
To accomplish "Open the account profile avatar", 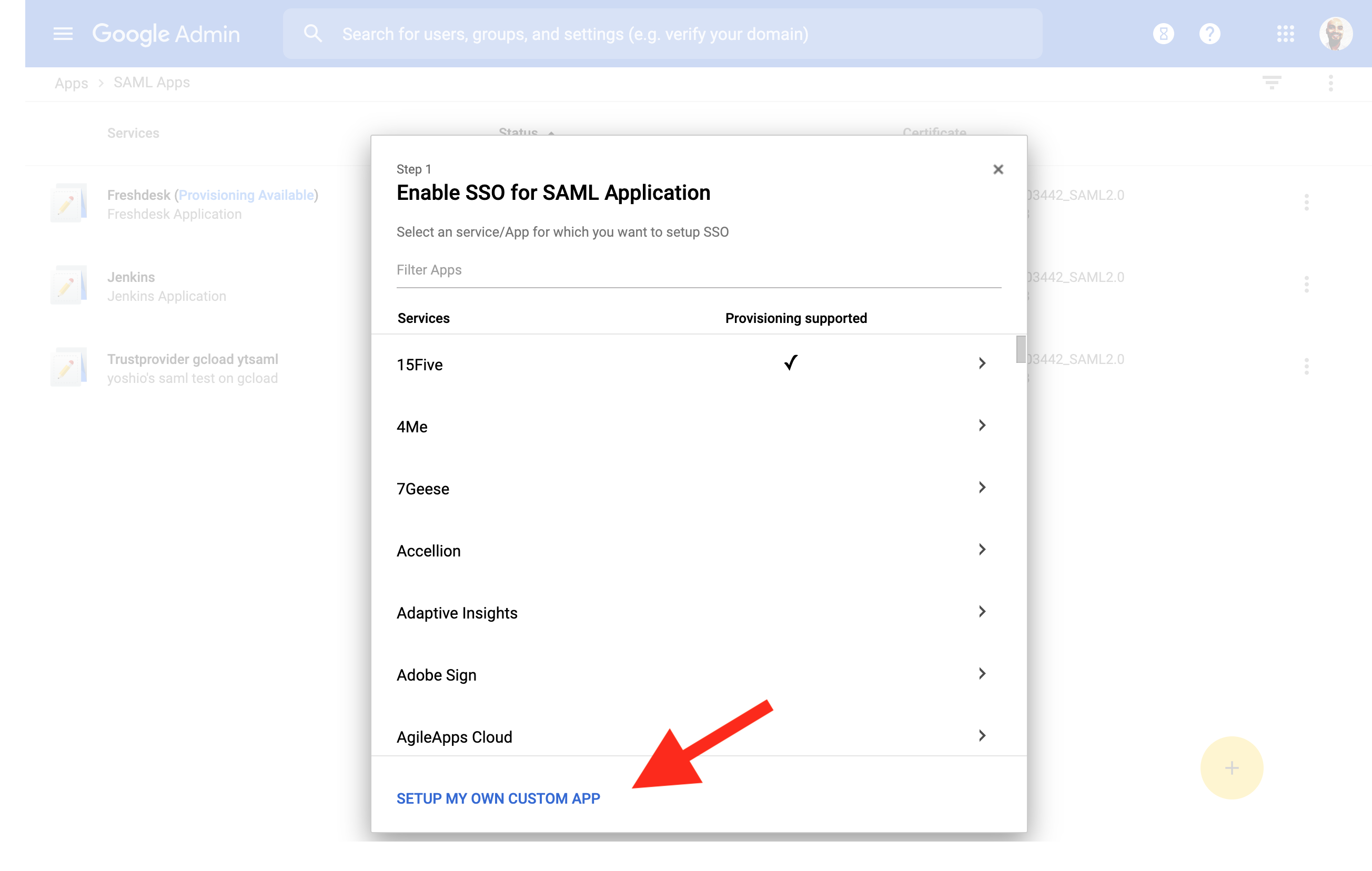I will [1335, 34].
